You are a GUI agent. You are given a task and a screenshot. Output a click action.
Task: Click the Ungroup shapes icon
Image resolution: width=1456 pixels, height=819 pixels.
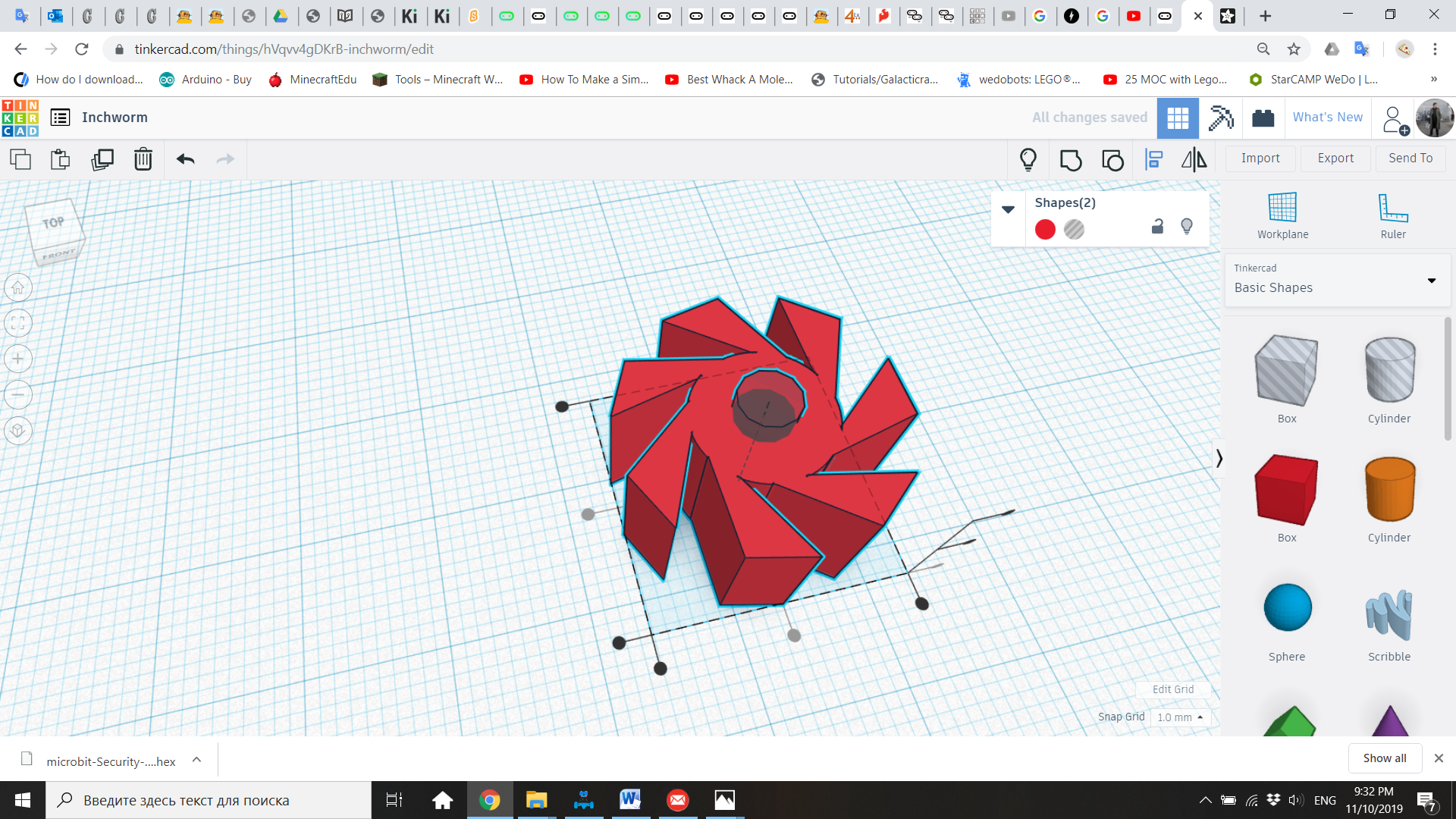pyautogui.click(x=1112, y=159)
